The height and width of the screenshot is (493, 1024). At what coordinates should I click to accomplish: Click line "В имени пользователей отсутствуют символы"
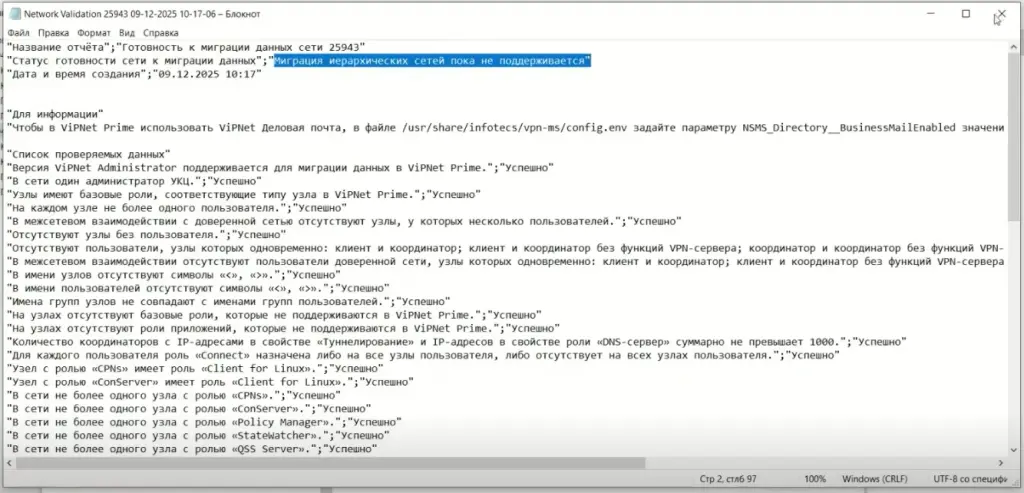coord(199,288)
